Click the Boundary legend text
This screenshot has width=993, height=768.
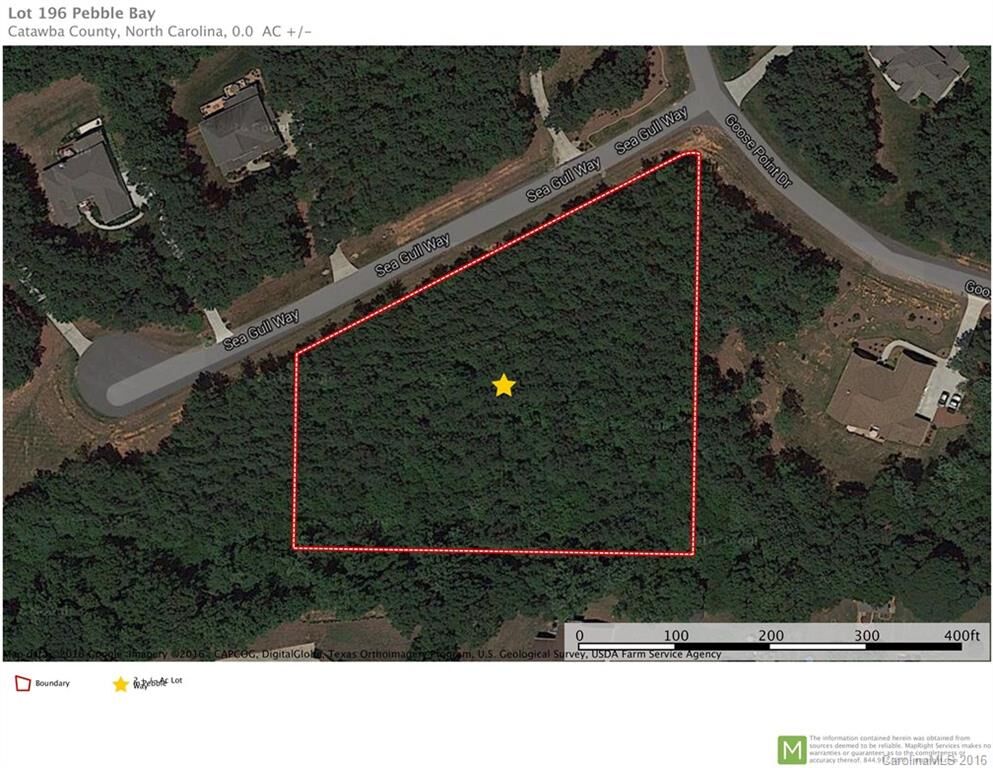(53, 683)
